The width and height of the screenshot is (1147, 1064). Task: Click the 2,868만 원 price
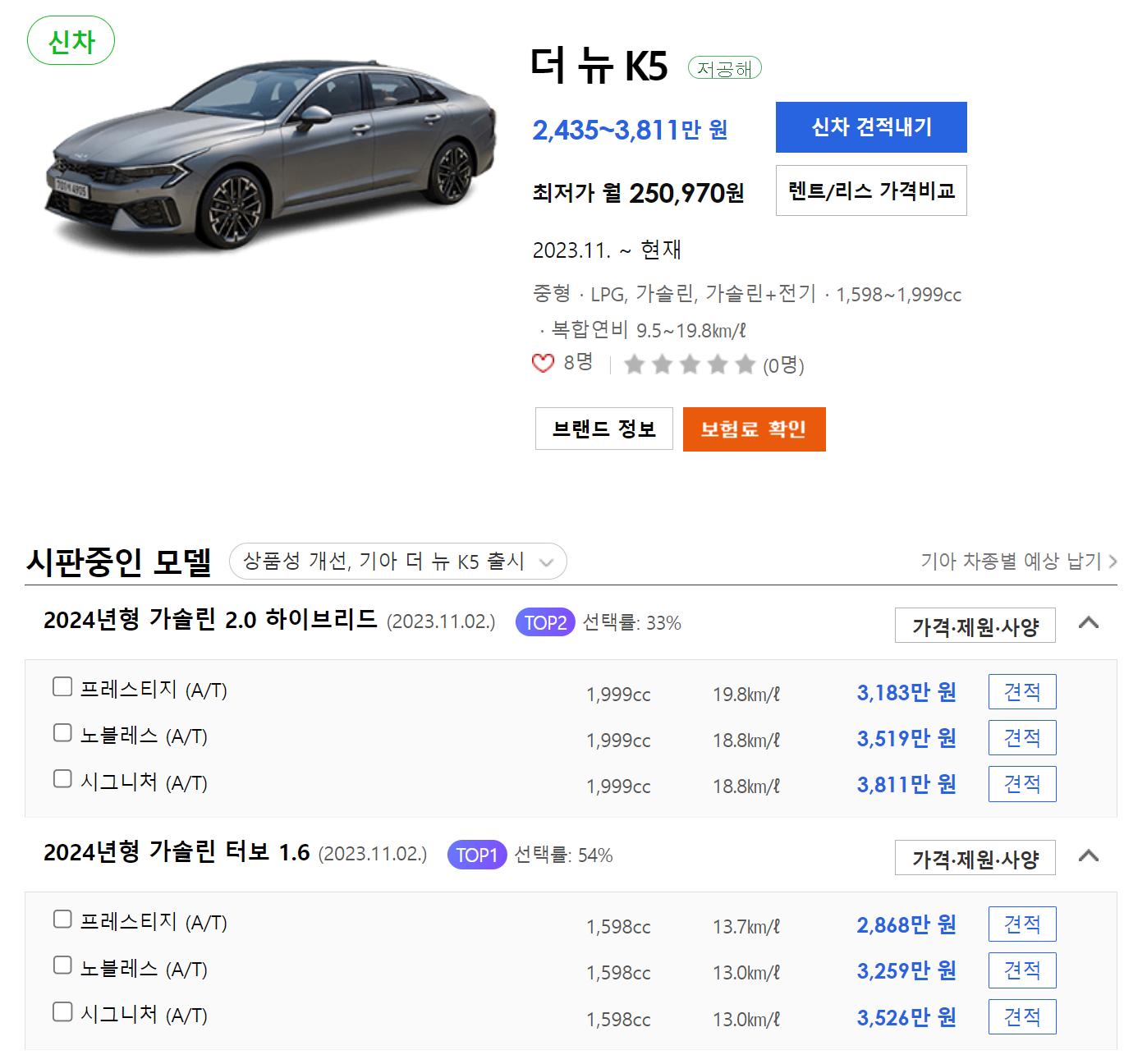coord(906,924)
